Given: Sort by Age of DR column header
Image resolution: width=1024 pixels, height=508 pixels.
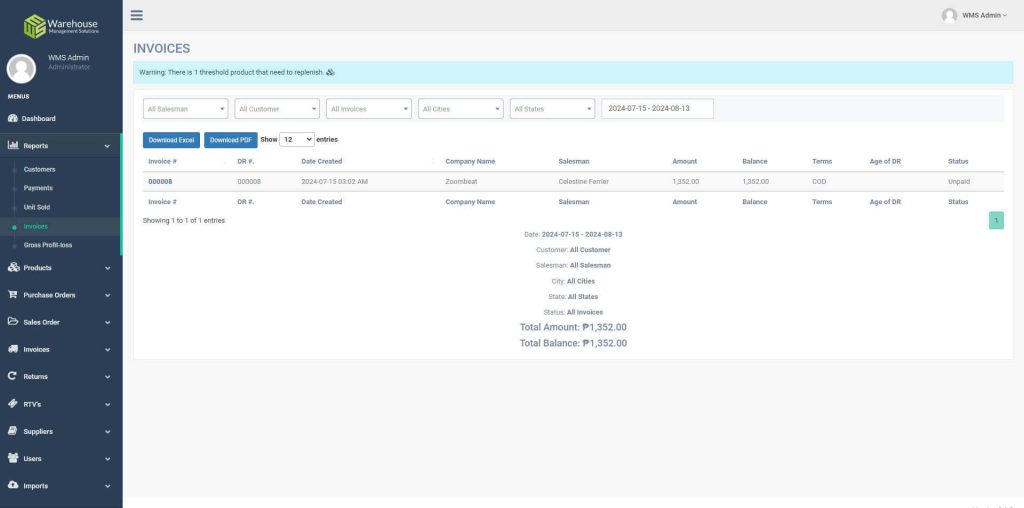Looking at the screenshot, I should 885,161.
